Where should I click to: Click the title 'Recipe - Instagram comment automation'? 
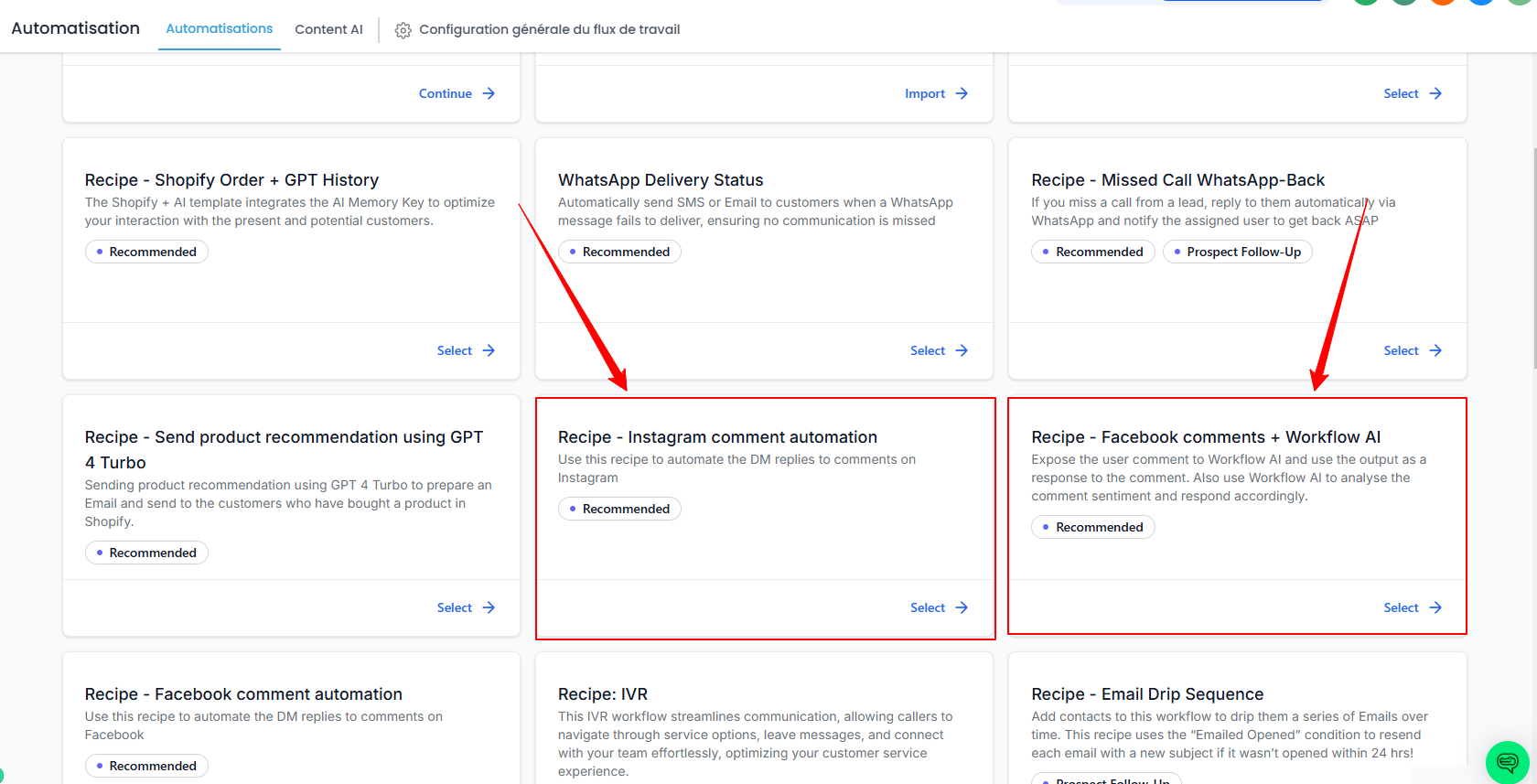pyautogui.click(x=717, y=437)
